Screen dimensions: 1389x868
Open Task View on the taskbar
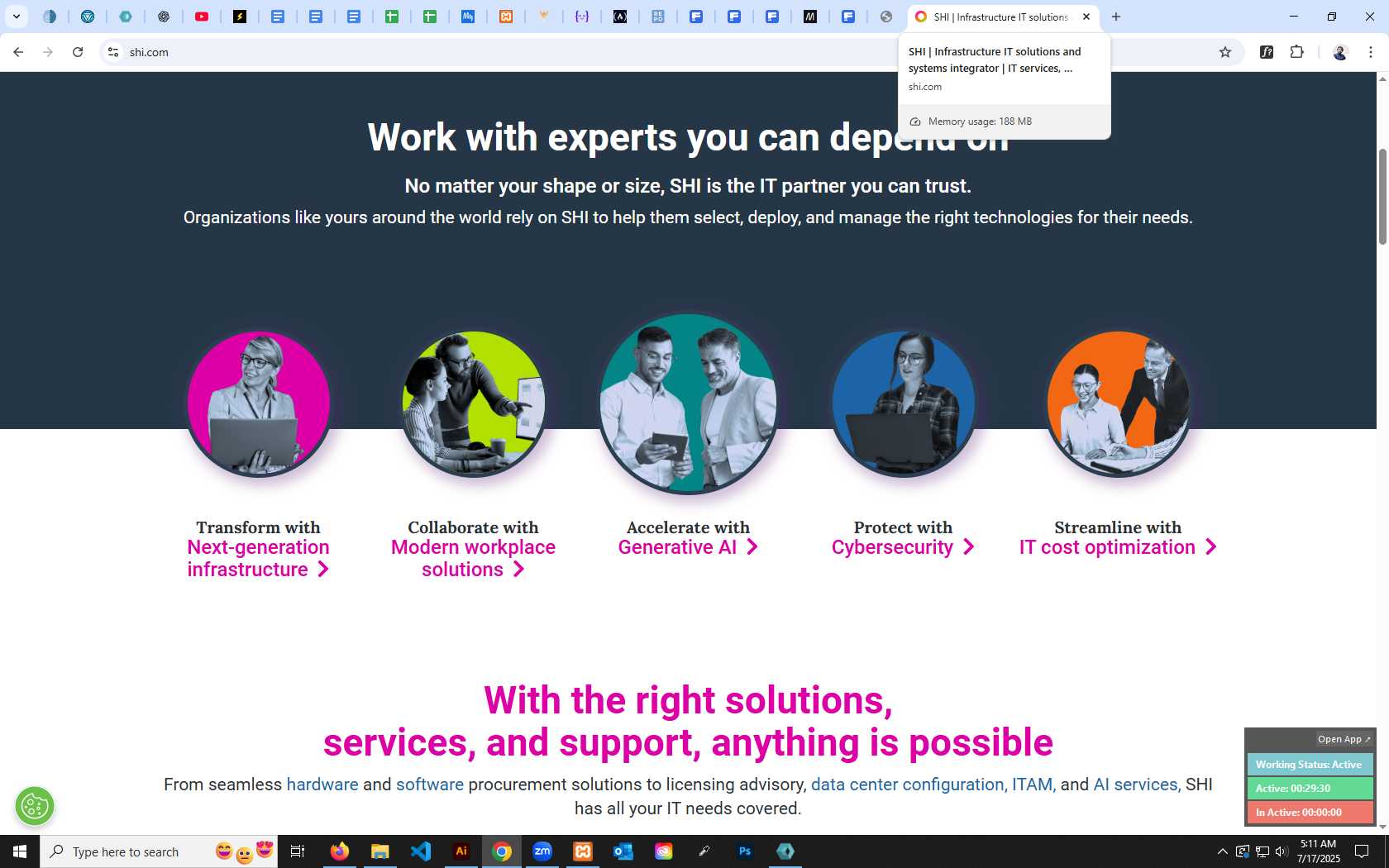point(298,851)
